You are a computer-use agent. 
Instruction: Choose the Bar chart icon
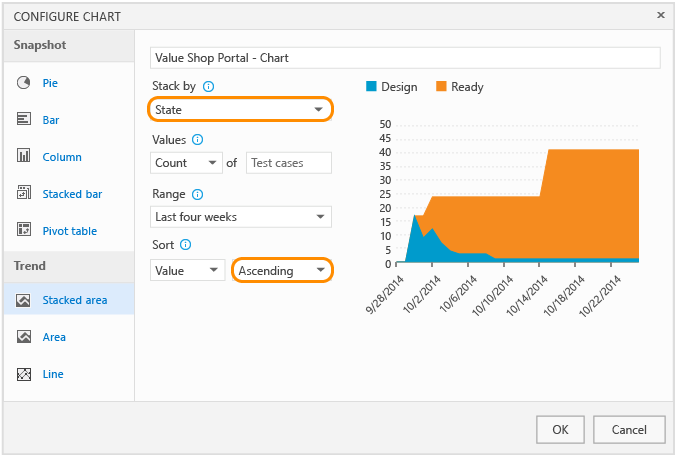(24, 120)
